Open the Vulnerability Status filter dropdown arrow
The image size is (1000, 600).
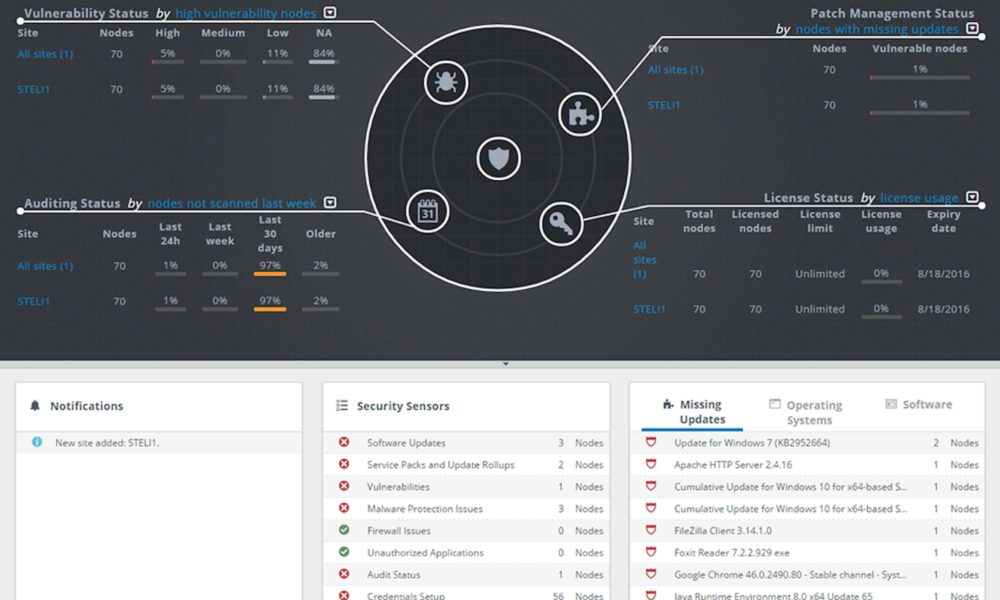(330, 13)
